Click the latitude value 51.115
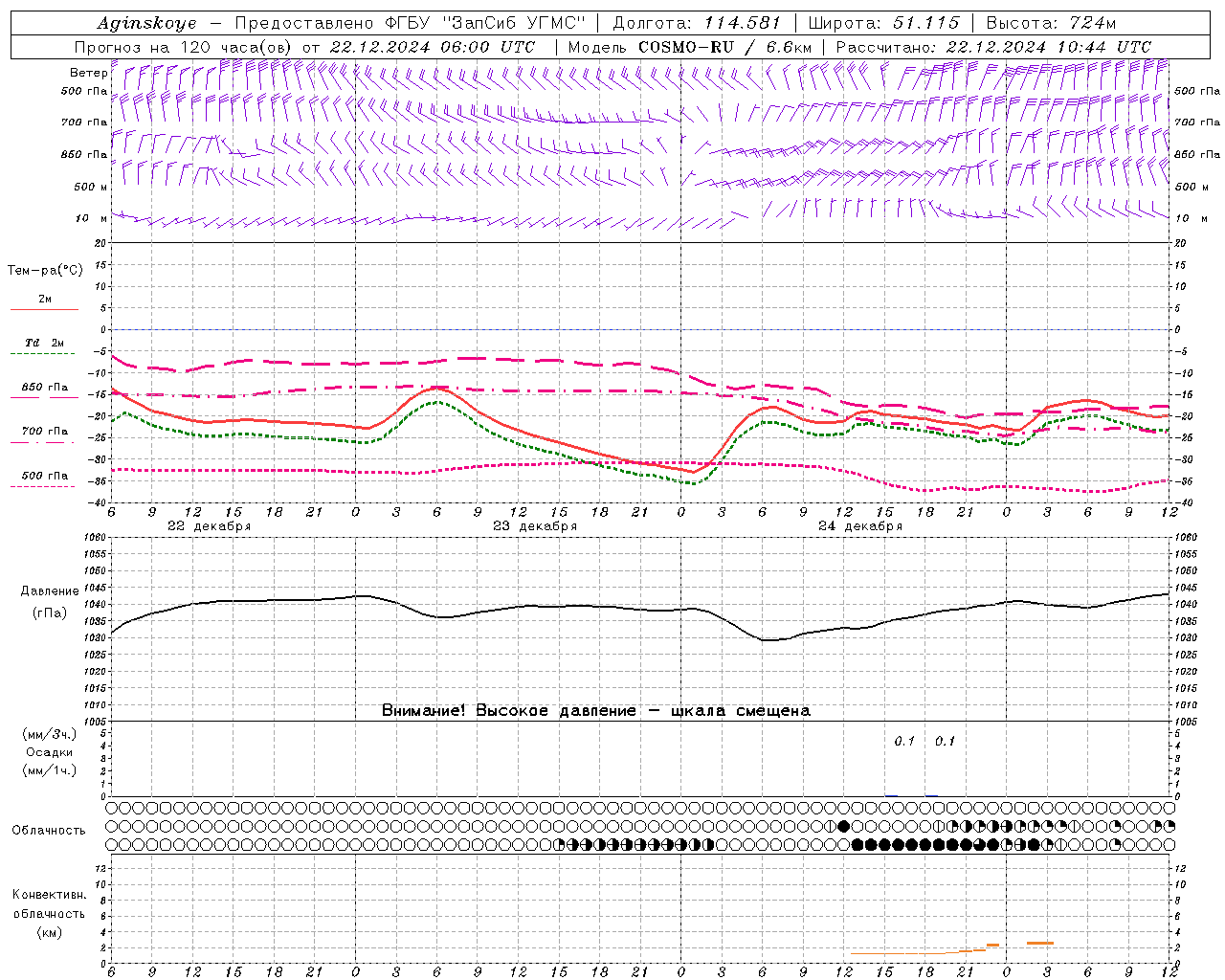This screenshot has width=1225, height=980. click(x=926, y=23)
